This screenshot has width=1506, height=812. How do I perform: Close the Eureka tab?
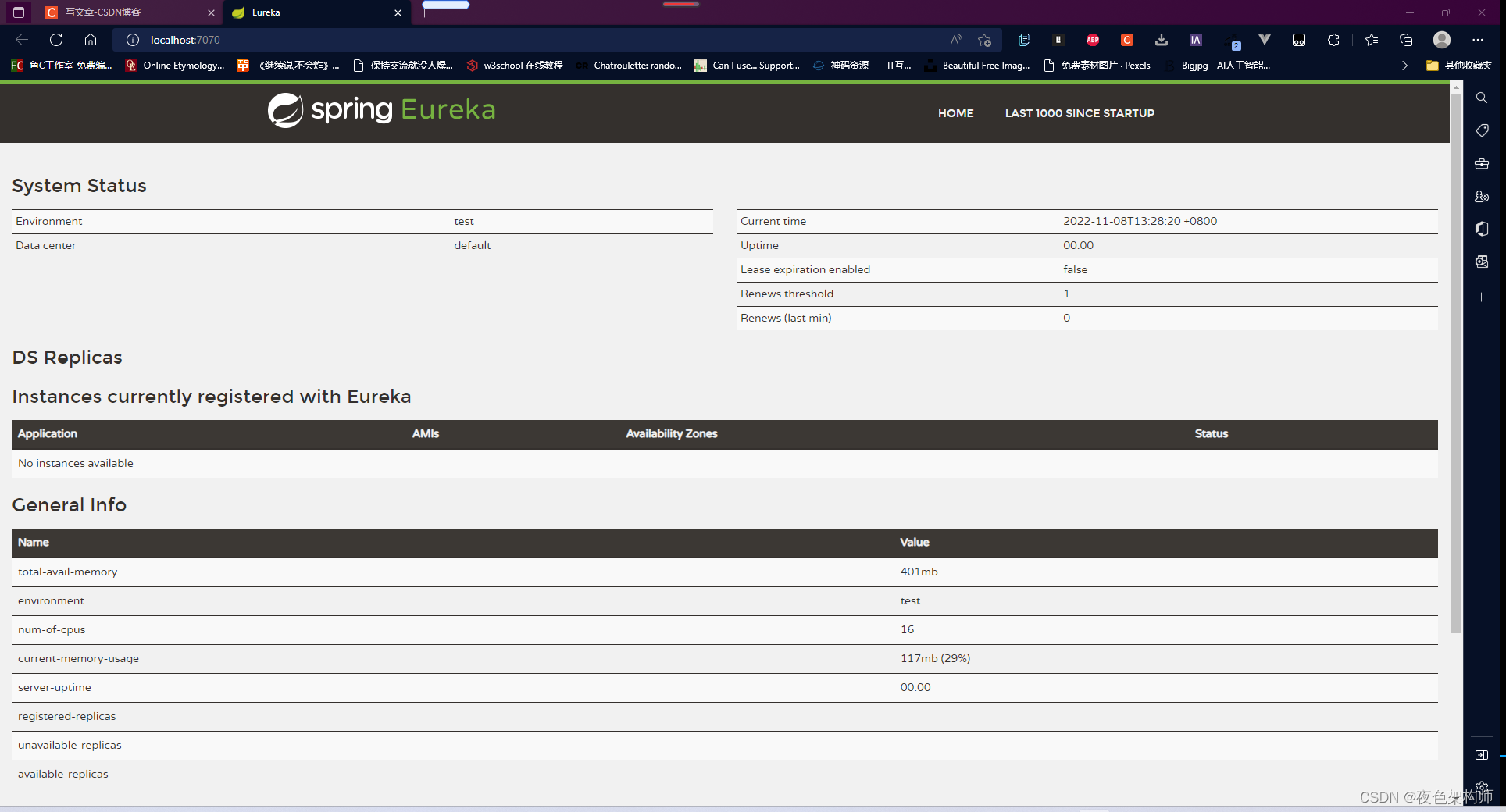point(398,12)
